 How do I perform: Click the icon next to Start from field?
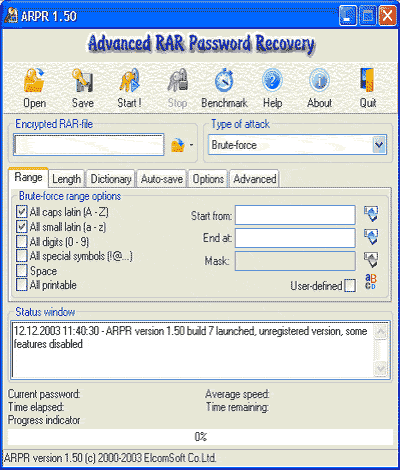click(x=371, y=214)
